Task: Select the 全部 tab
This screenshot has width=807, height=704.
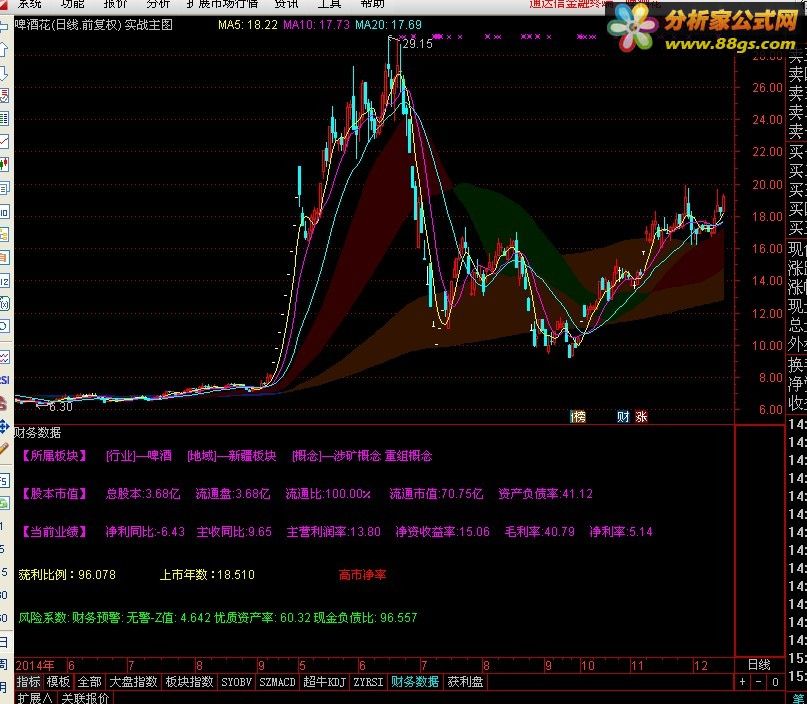Action: pos(89,682)
